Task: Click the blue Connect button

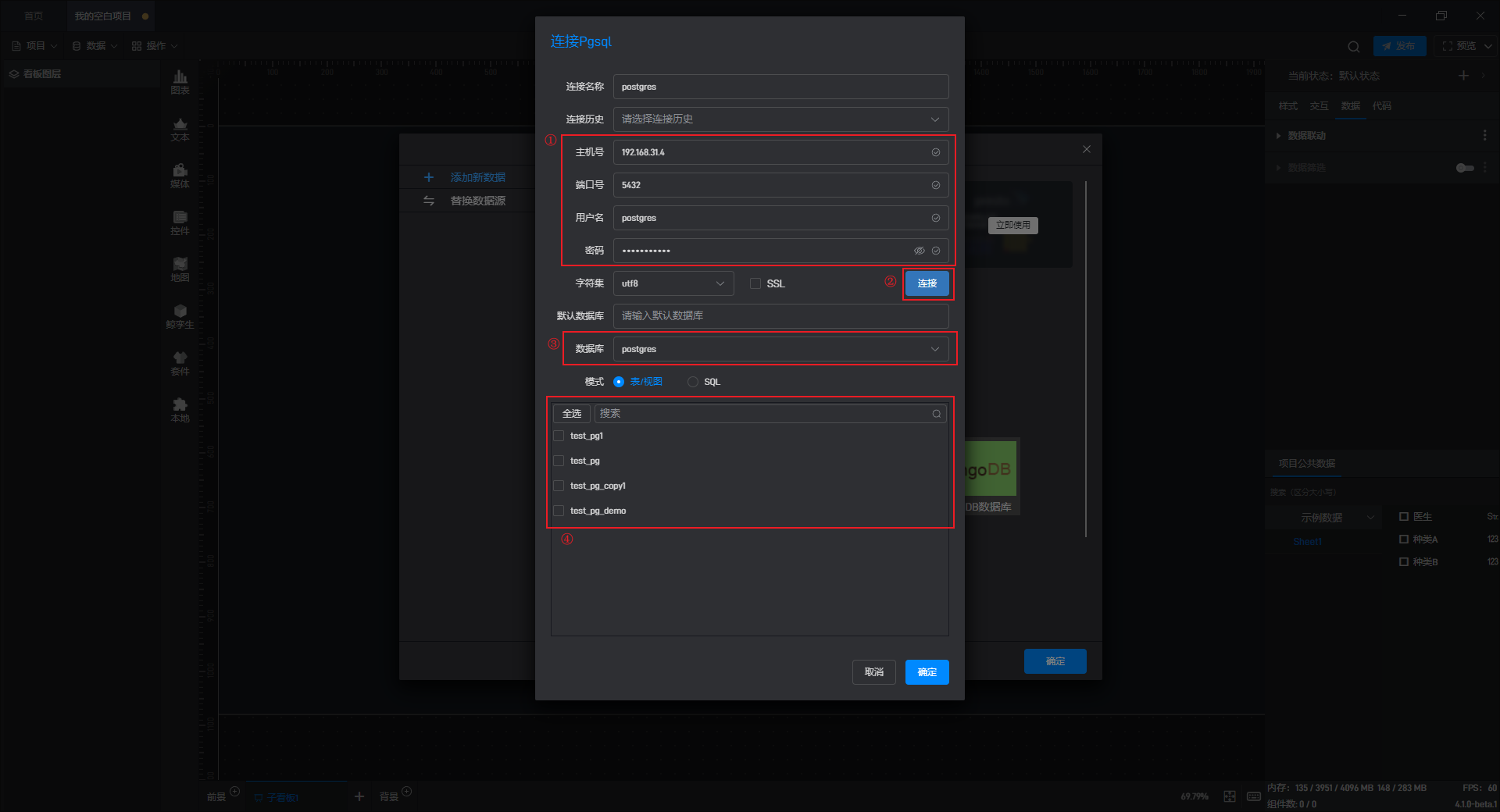Action: pos(927,283)
